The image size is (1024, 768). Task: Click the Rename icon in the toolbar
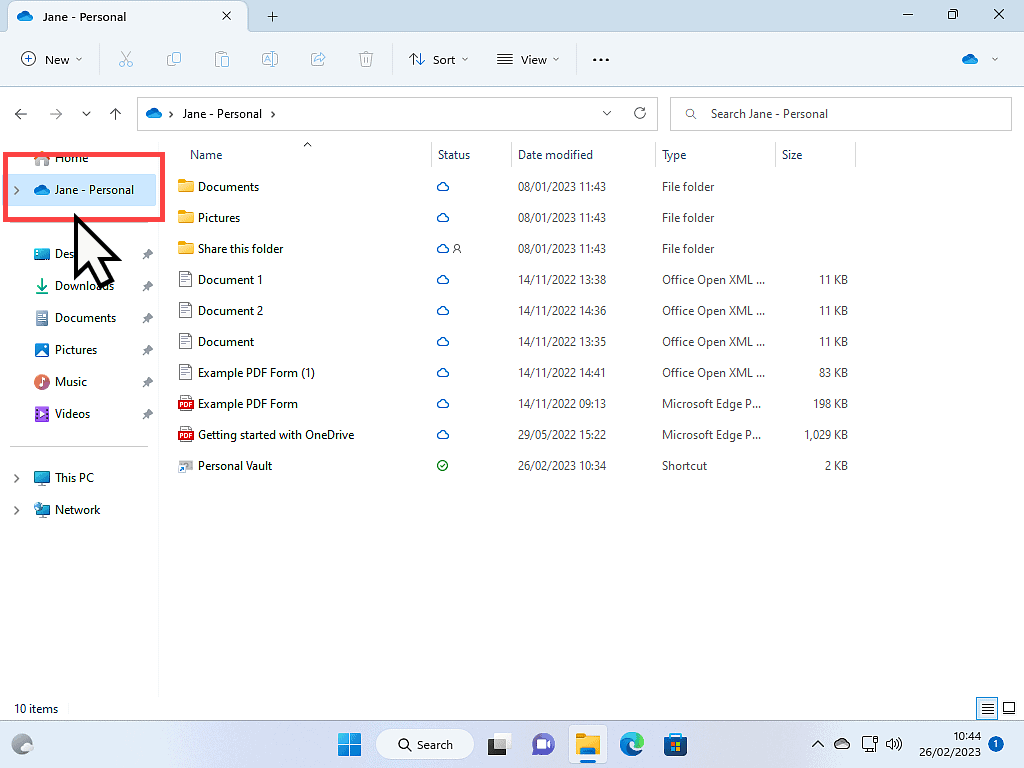(269, 59)
